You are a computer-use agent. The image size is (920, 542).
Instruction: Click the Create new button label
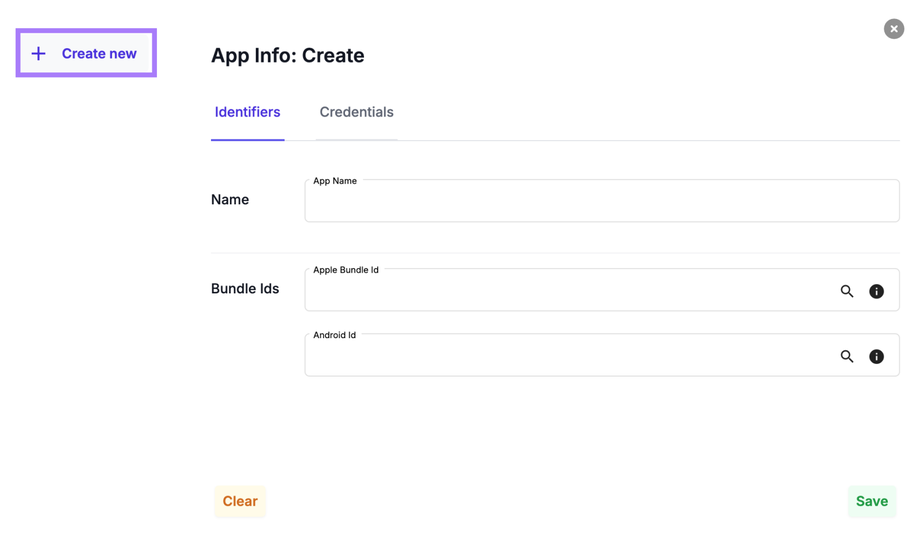click(99, 54)
